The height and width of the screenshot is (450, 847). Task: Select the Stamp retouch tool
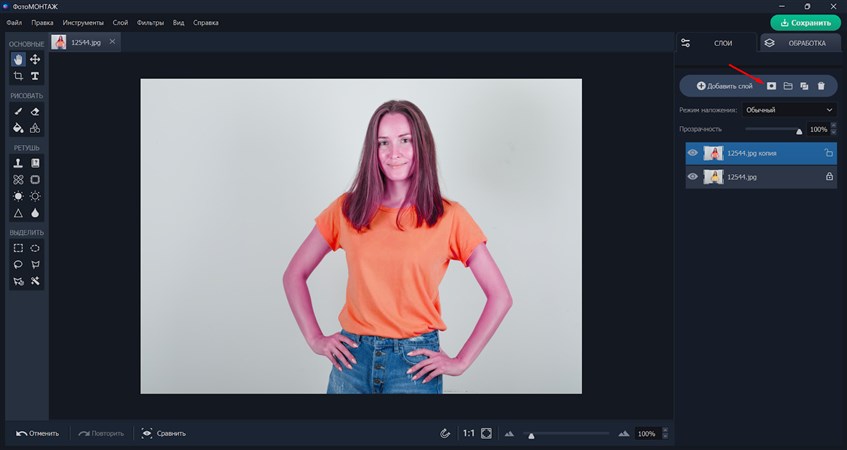pos(18,163)
